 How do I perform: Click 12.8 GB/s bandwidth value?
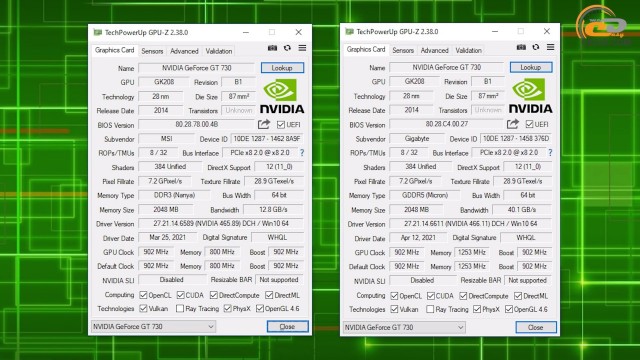tap(273, 209)
